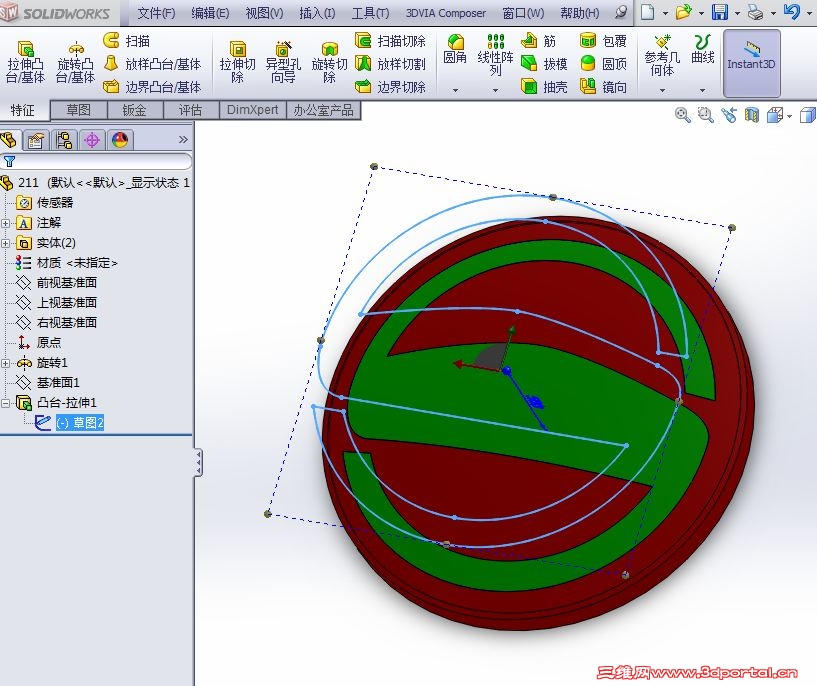817x686 pixels.
Task: Switch to the 钣金 (Sheet Metal) tab
Action: click(134, 110)
